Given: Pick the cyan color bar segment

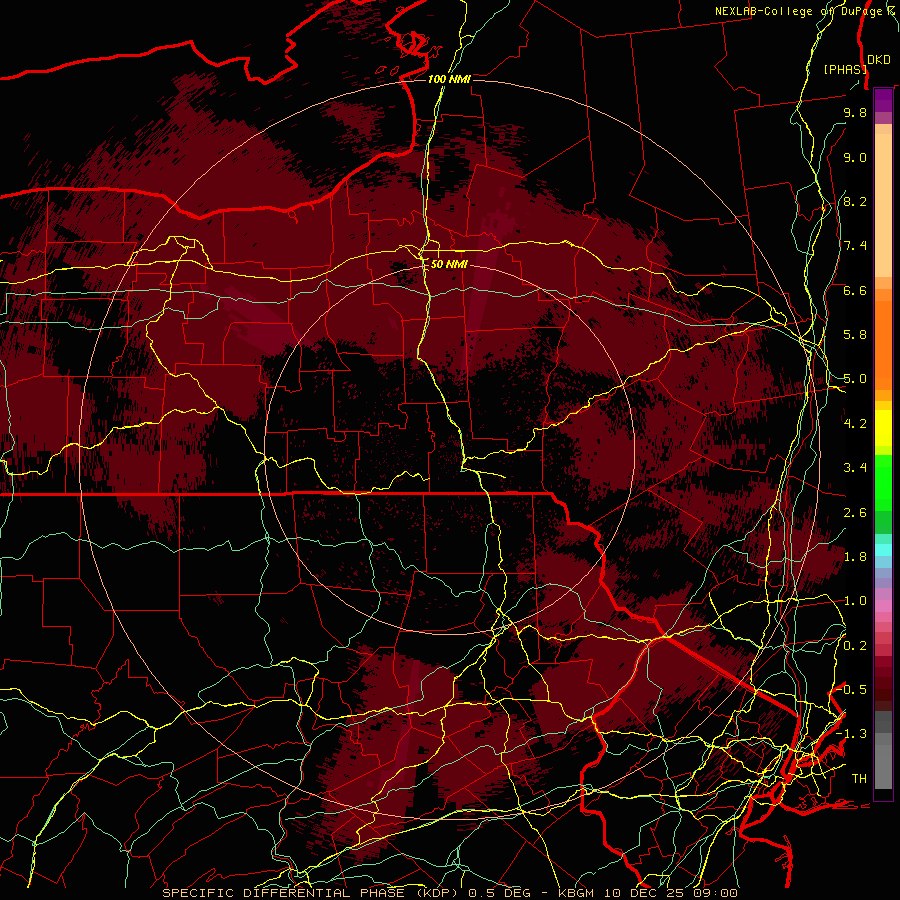Looking at the screenshot, I should [883, 550].
